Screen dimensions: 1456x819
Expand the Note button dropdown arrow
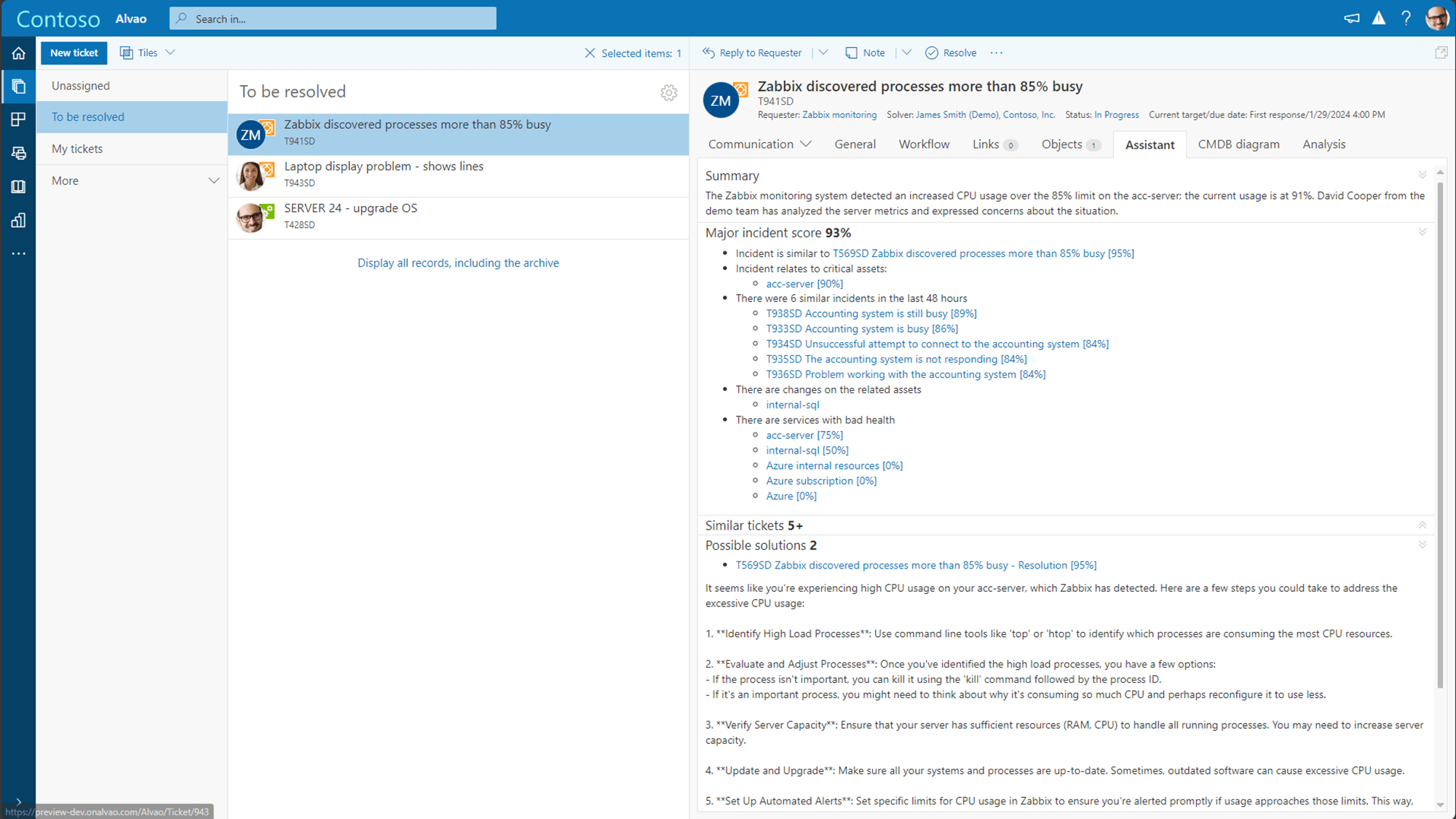(x=908, y=53)
